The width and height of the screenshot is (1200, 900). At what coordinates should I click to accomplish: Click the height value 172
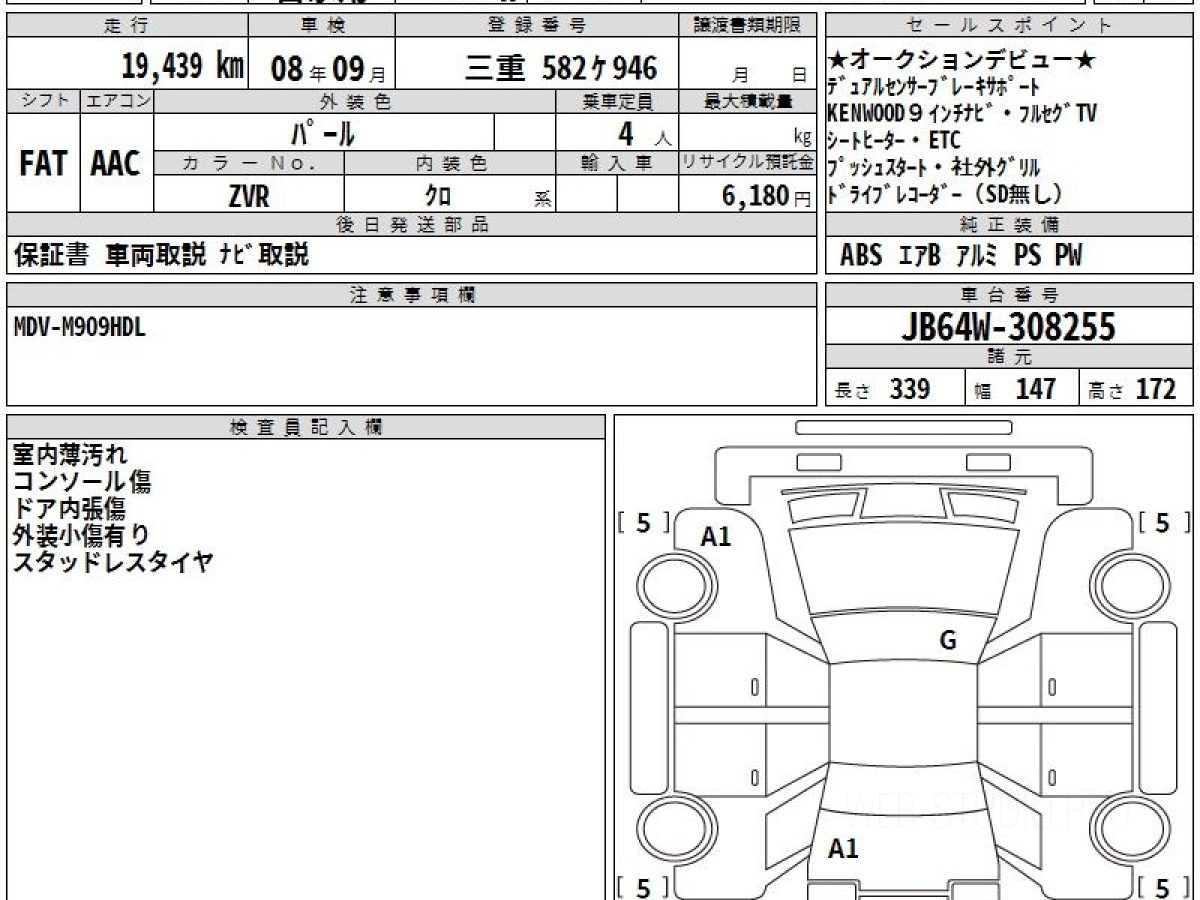pos(1155,389)
